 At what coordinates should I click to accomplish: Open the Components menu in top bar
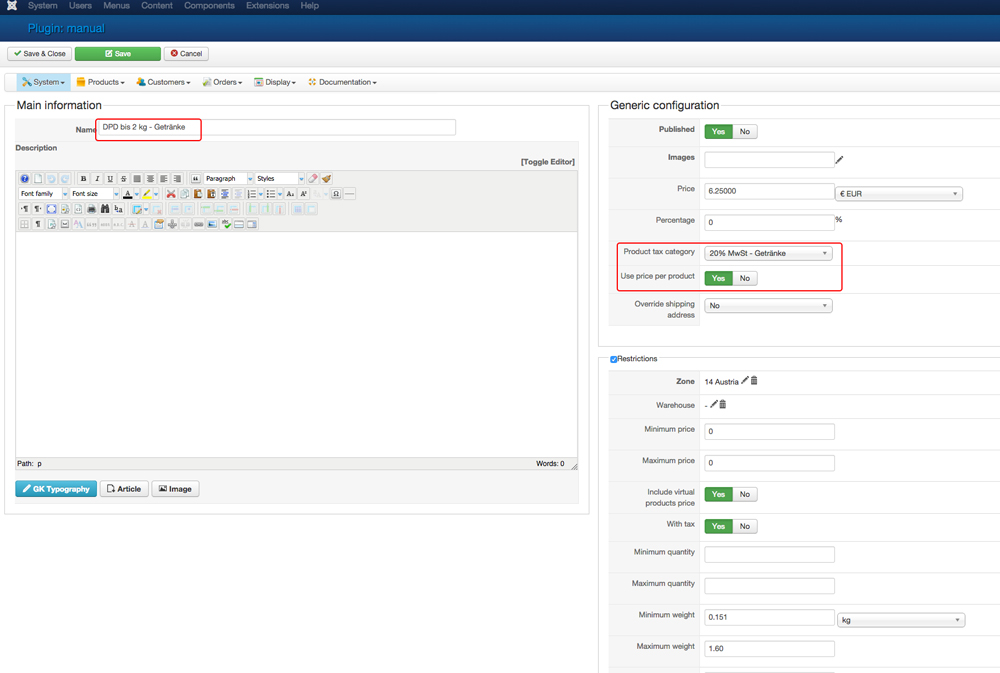coord(209,6)
